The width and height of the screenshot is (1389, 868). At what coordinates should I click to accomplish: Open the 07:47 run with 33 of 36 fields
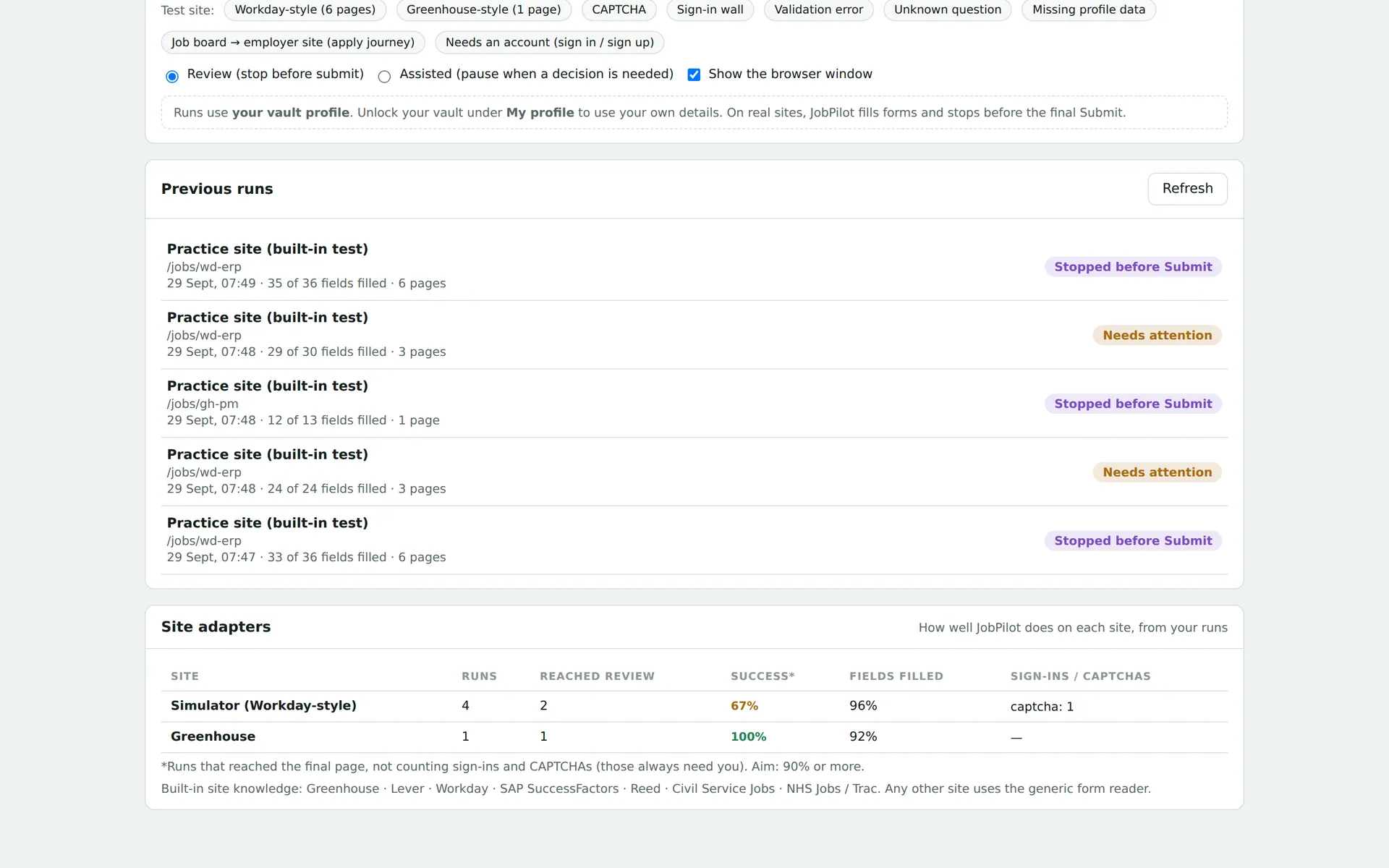click(694, 540)
